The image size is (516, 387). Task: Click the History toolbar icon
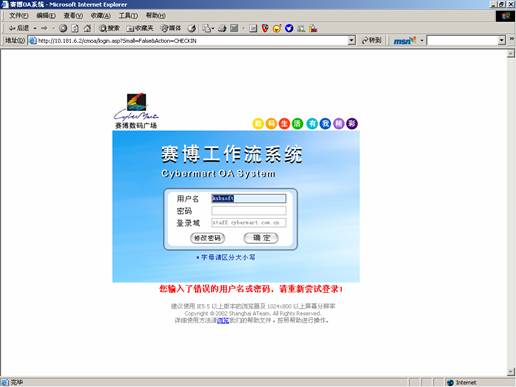click(x=192, y=29)
